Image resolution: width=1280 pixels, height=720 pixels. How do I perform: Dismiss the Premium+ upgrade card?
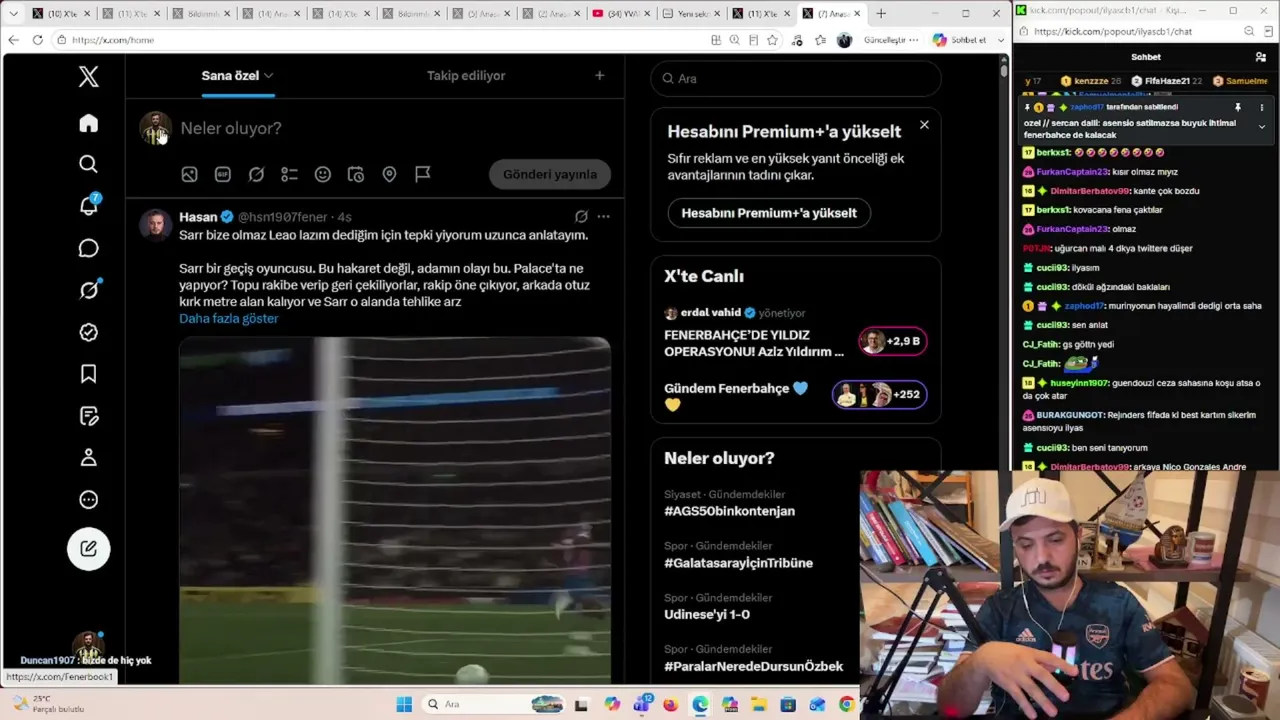(x=924, y=125)
